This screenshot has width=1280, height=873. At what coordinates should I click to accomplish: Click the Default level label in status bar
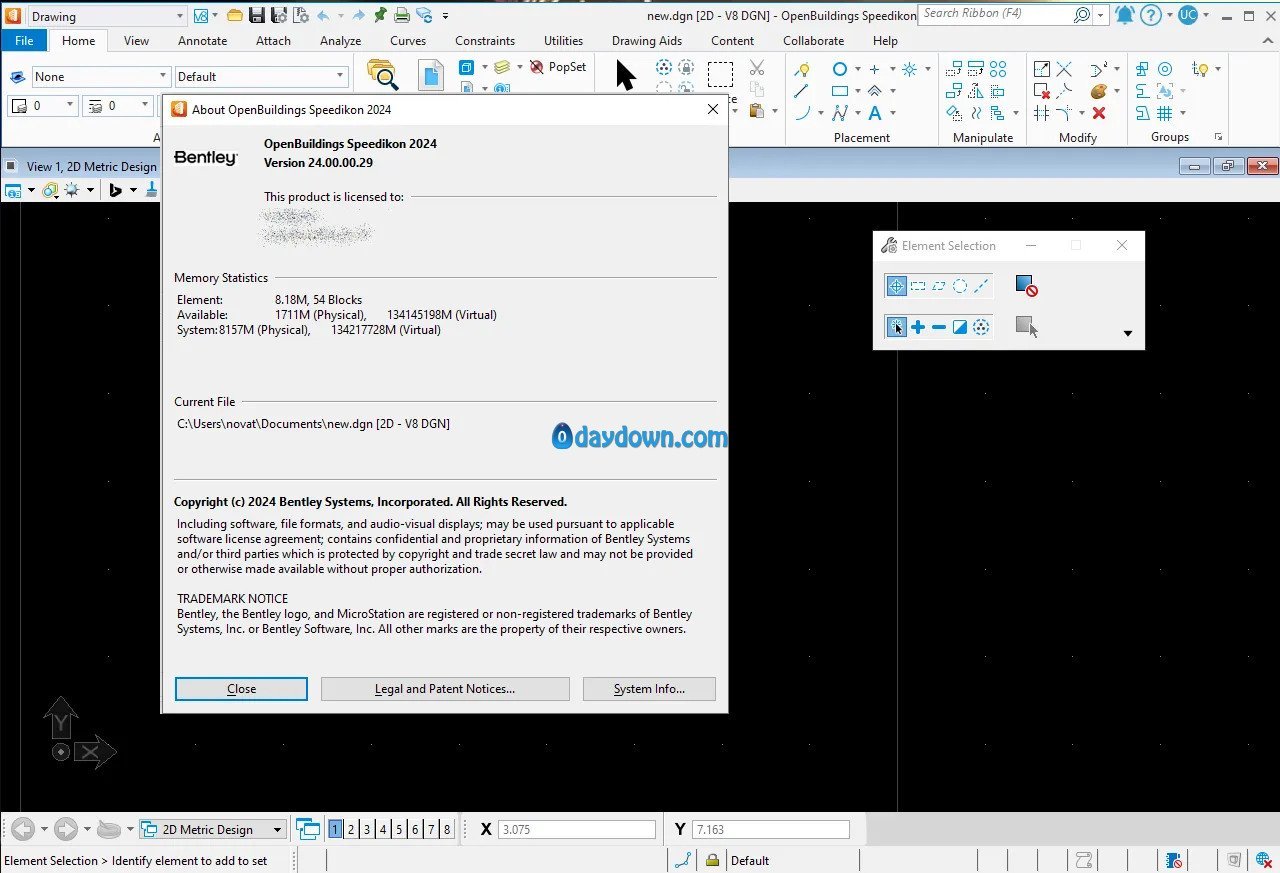click(x=750, y=860)
